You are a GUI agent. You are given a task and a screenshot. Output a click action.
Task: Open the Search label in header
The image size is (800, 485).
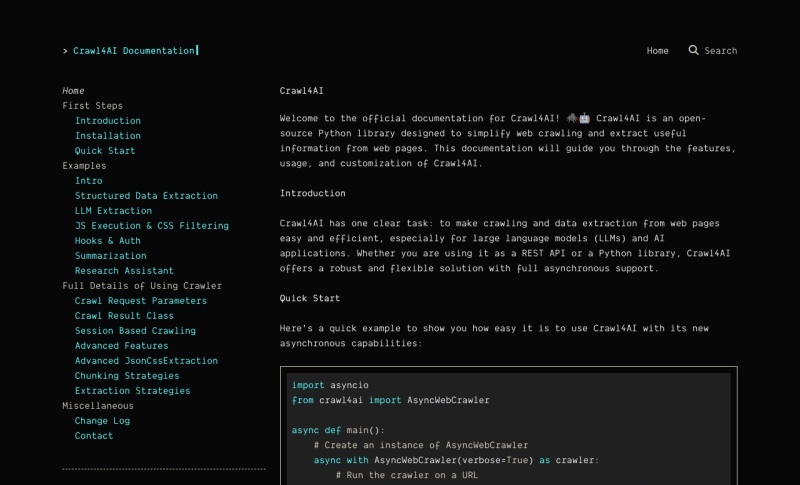(x=720, y=50)
